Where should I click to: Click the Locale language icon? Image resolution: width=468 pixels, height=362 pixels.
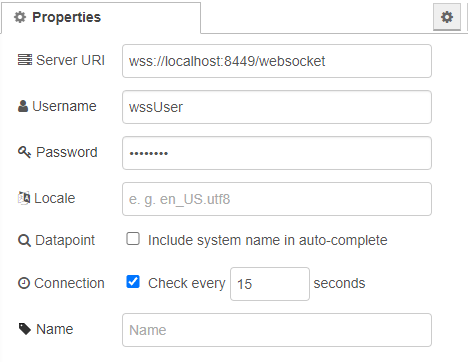point(24,198)
